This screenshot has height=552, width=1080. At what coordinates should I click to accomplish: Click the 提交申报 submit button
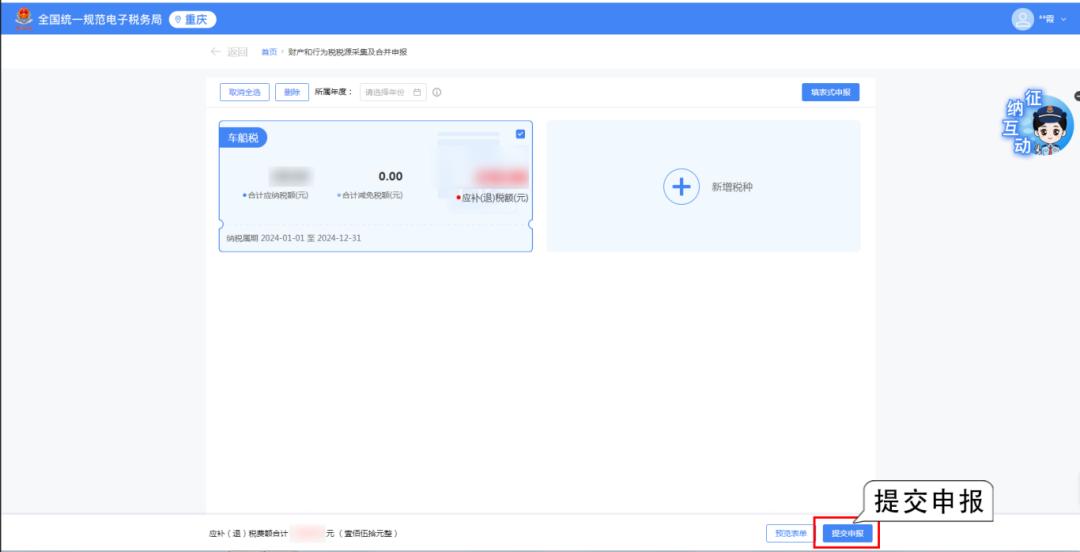click(848, 533)
